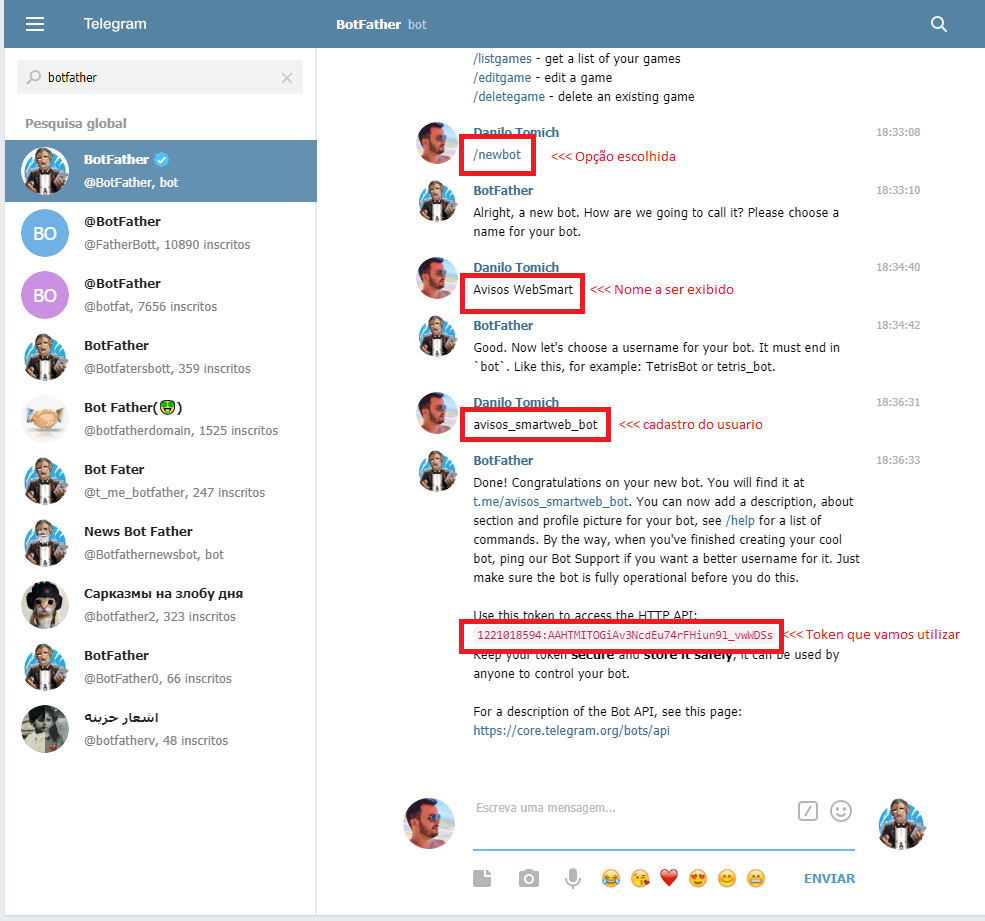Click the /deletegame command link

pos(509,96)
